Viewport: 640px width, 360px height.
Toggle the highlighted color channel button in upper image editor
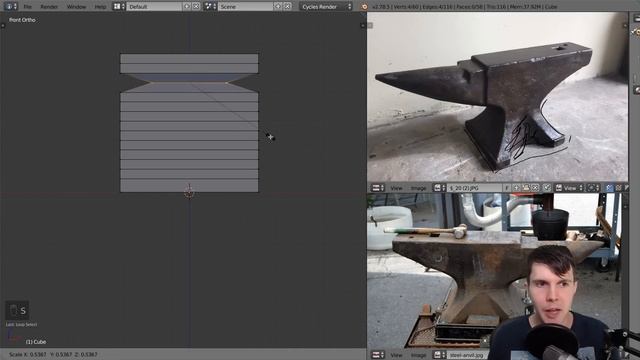(609, 188)
